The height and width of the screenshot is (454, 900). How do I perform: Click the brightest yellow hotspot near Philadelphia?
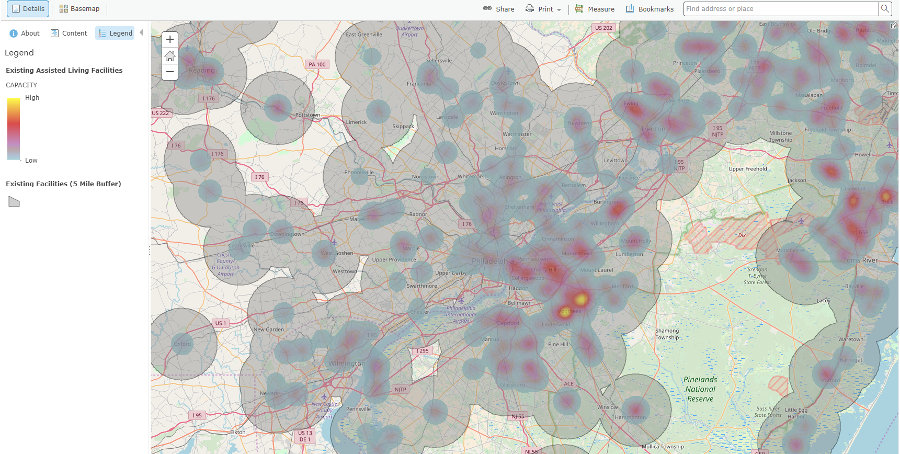(579, 298)
